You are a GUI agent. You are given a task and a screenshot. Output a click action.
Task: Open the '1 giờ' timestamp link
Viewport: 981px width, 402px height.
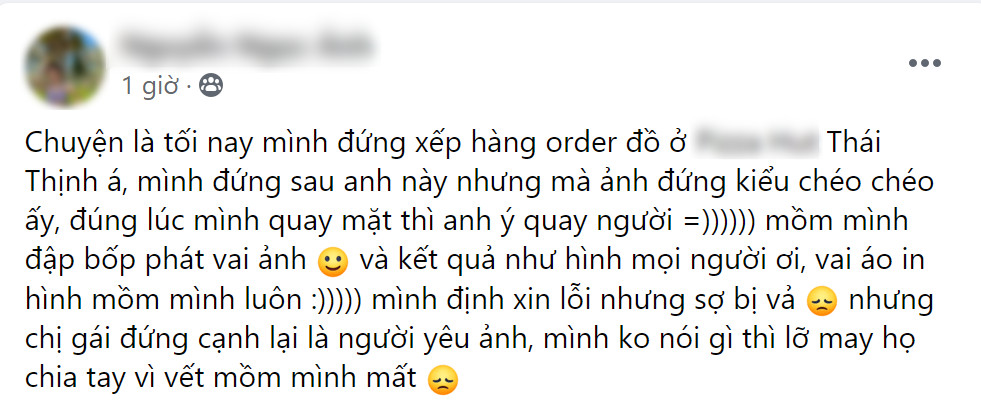coord(151,86)
